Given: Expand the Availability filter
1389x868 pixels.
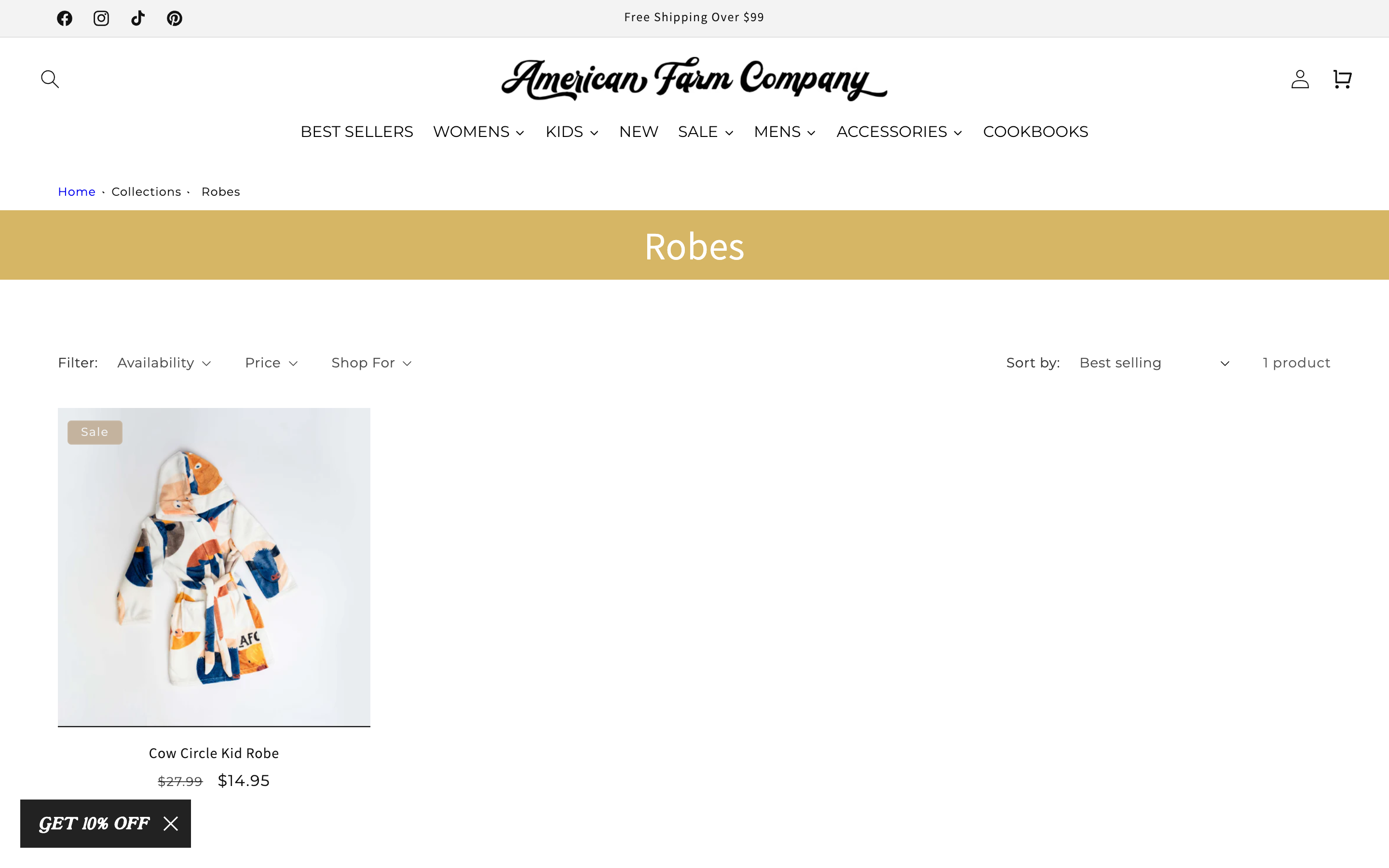Looking at the screenshot, I should click(164, 363).
